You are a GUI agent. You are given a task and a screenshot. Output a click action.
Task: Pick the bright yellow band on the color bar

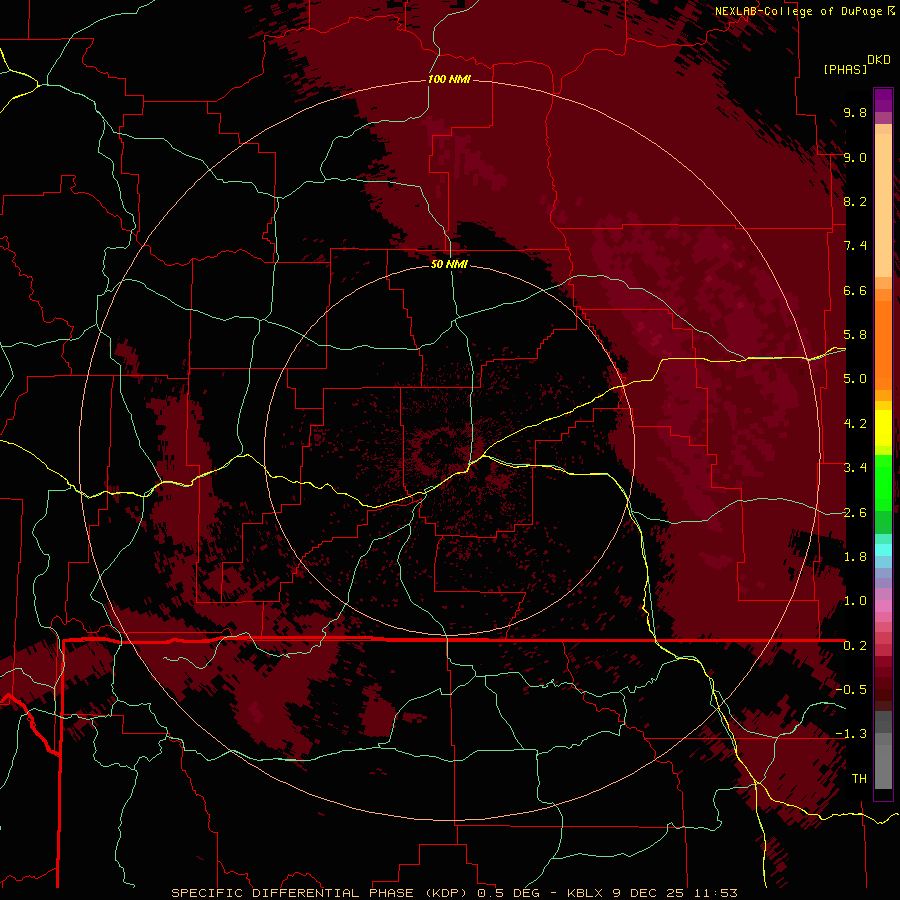point(883,428)
